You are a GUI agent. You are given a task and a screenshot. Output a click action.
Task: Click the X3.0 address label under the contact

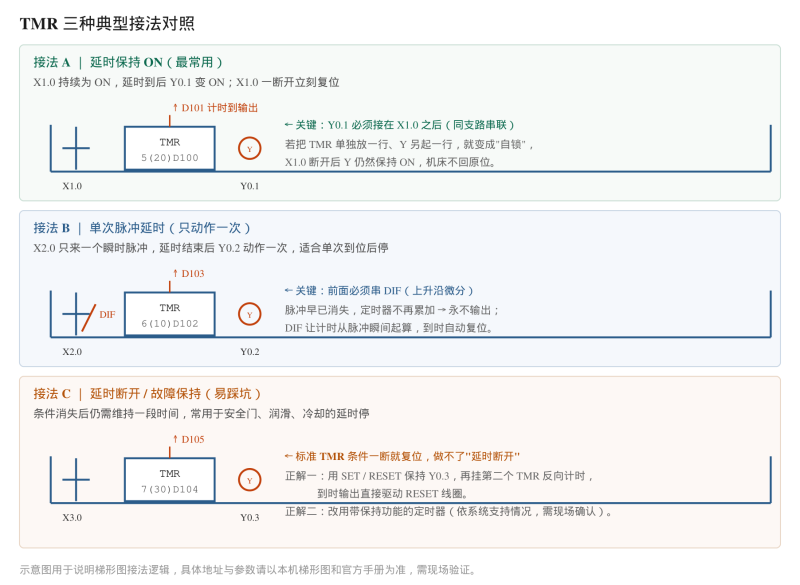[72, 518]
